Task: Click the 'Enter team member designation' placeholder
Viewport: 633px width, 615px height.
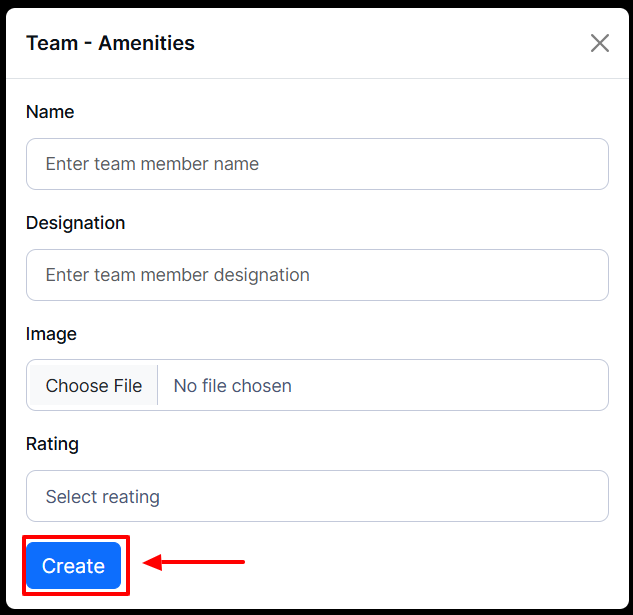Action: [x=177, y=275]
